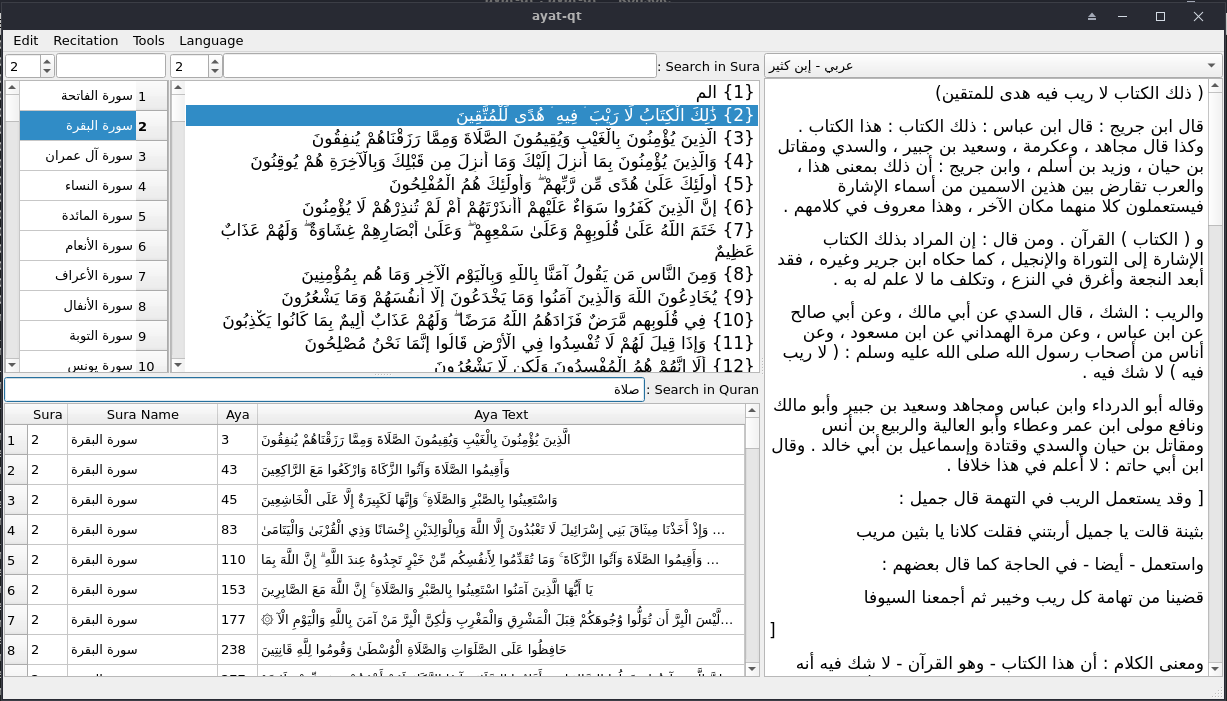
Task: Focus the Search in Sura field
Action: click(x=439, y=66)
